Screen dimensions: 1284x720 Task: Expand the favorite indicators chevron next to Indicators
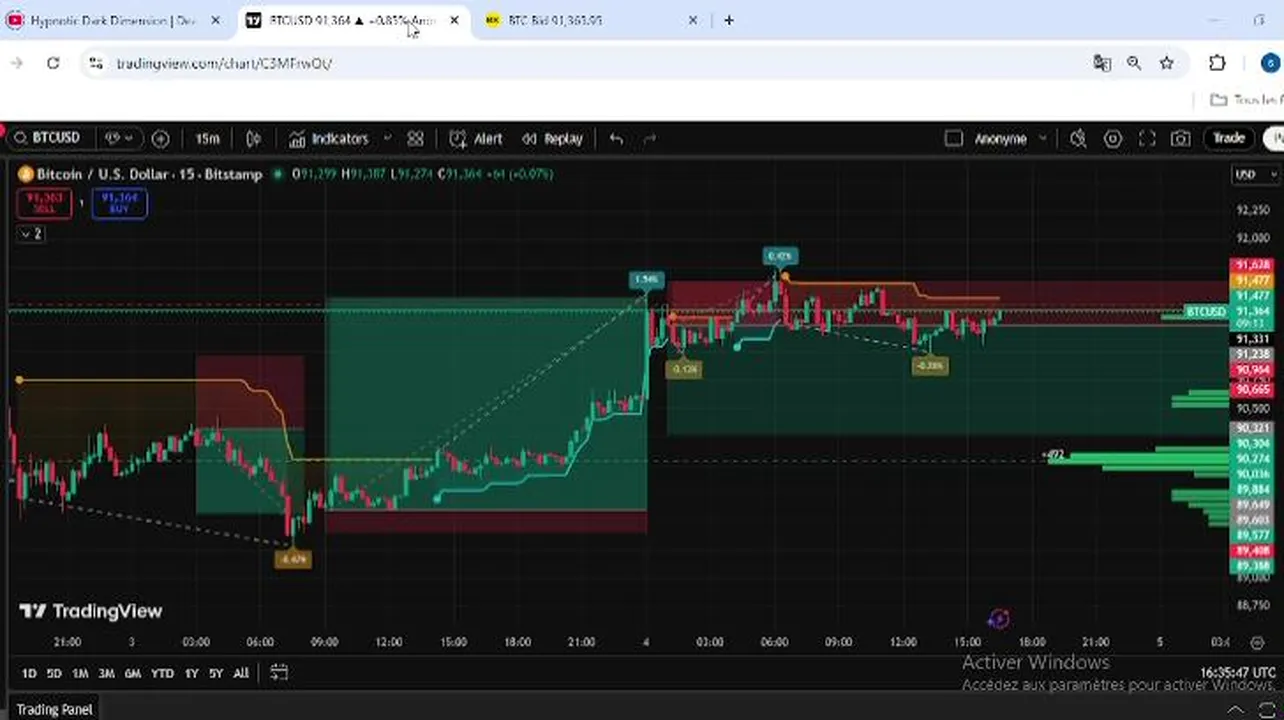click(x=387, y=139)
